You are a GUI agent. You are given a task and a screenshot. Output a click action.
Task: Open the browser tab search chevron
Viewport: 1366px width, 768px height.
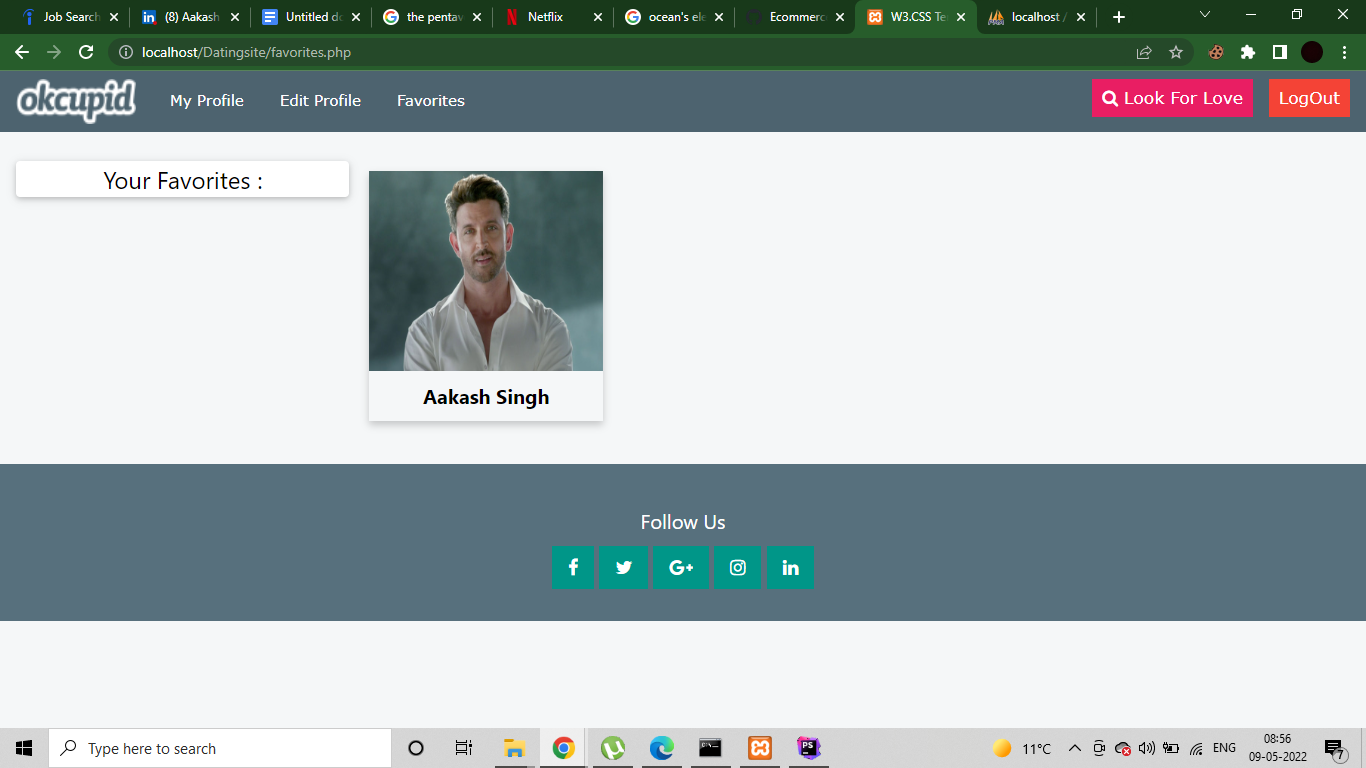point(1203,15)
